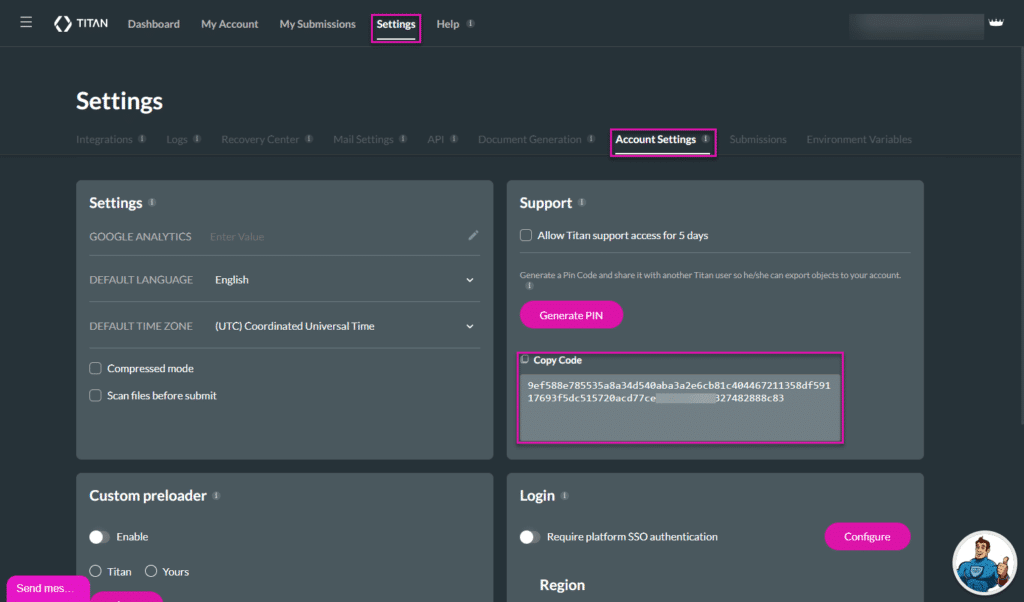This screenshot has height=602, width=1024.
Task: Click the Copy Code icon
Action: click(526, 360)
